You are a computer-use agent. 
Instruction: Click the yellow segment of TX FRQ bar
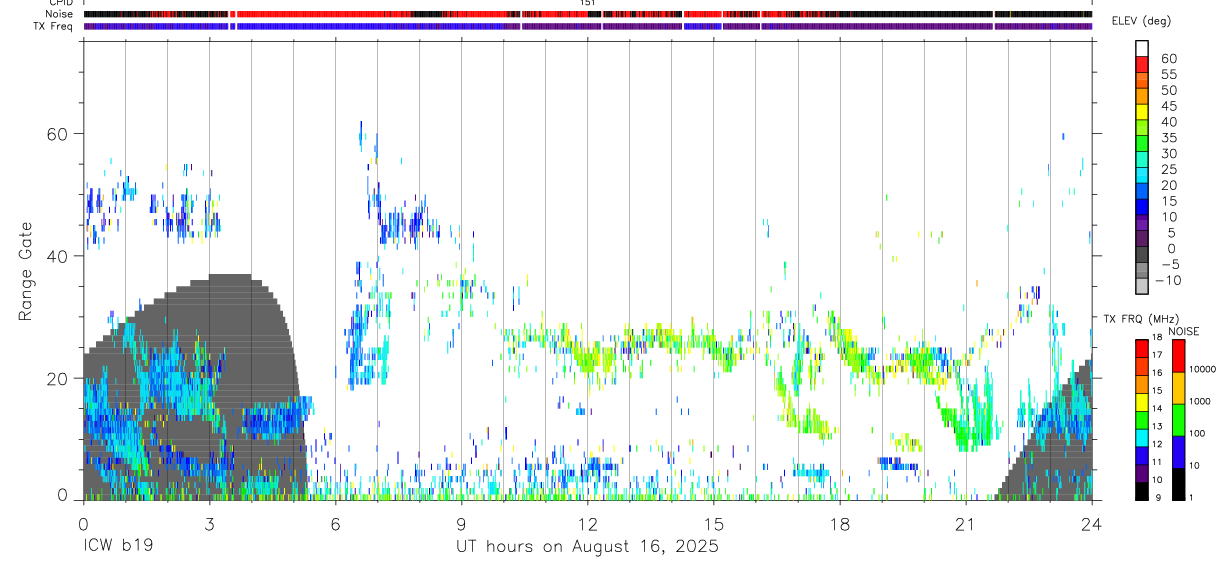click(1141, 402)
